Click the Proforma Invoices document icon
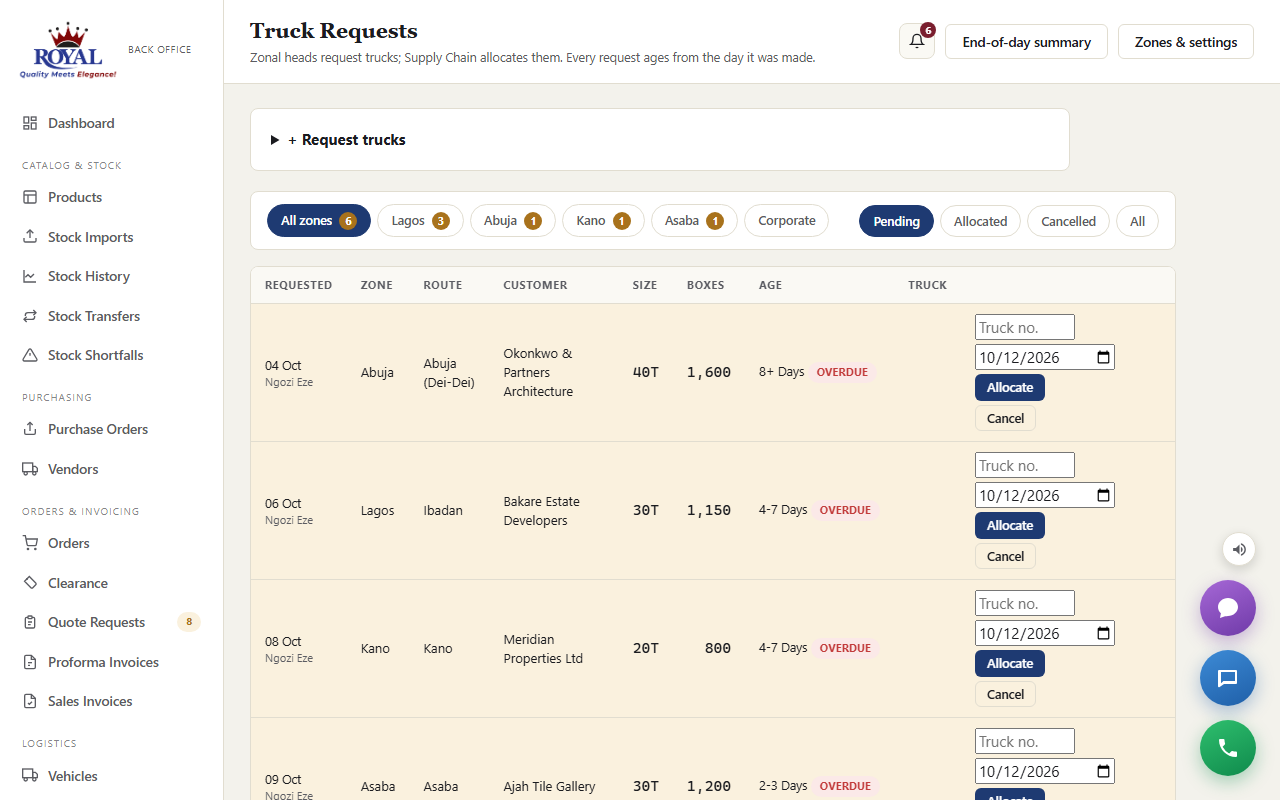Screen dimensions: 1280x800 pos(30,662)
